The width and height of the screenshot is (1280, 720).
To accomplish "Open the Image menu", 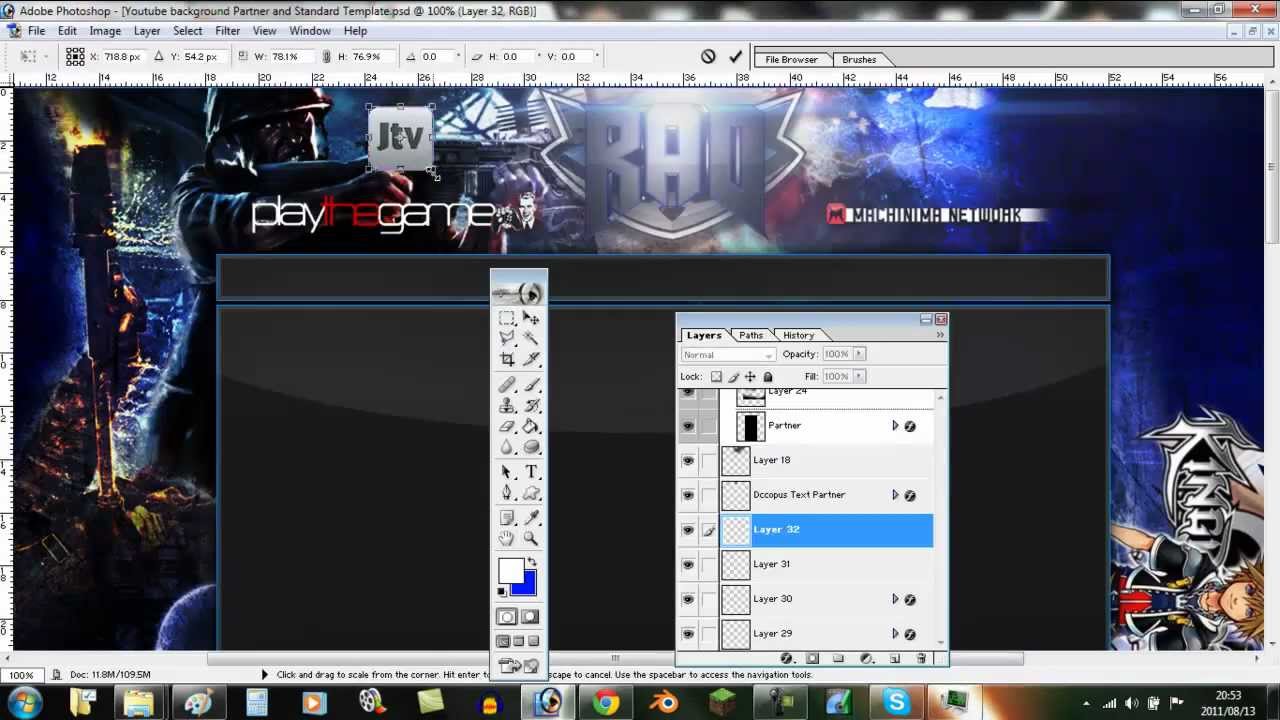I will tap(105, 31).
